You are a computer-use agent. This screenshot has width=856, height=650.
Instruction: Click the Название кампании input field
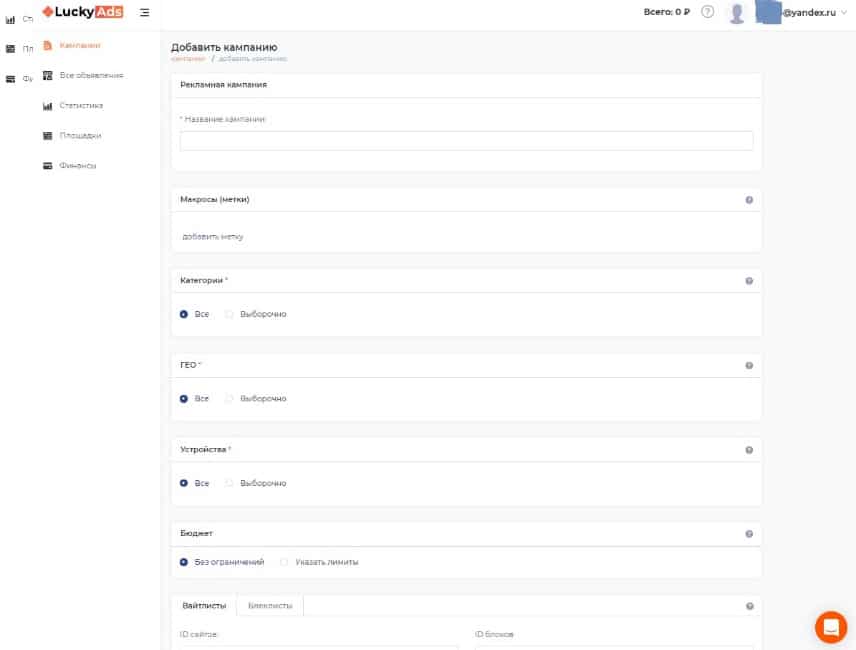click(466, 141)
